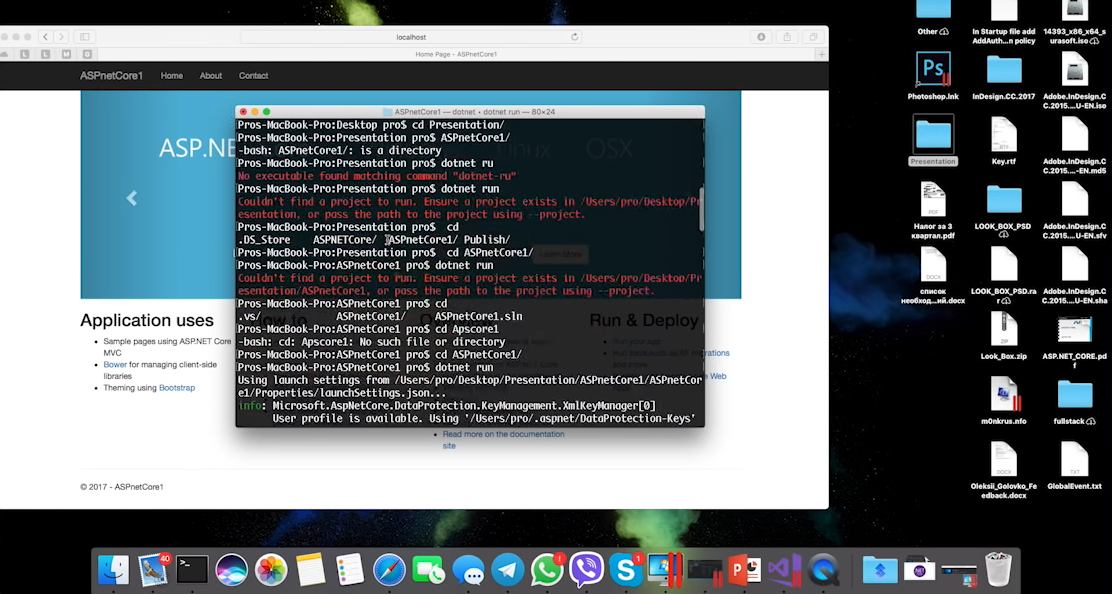Open the Home nav item
The image size is (1112, 594).
pos(172,76)
